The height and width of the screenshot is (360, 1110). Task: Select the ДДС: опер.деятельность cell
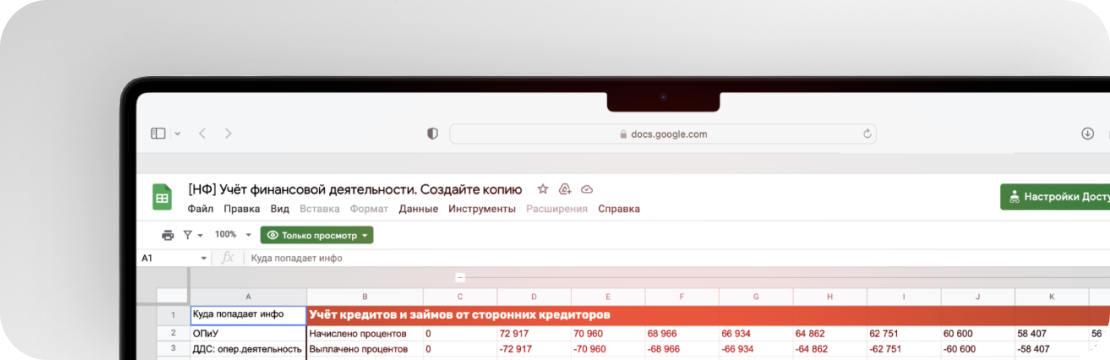[x=248, y=349]
